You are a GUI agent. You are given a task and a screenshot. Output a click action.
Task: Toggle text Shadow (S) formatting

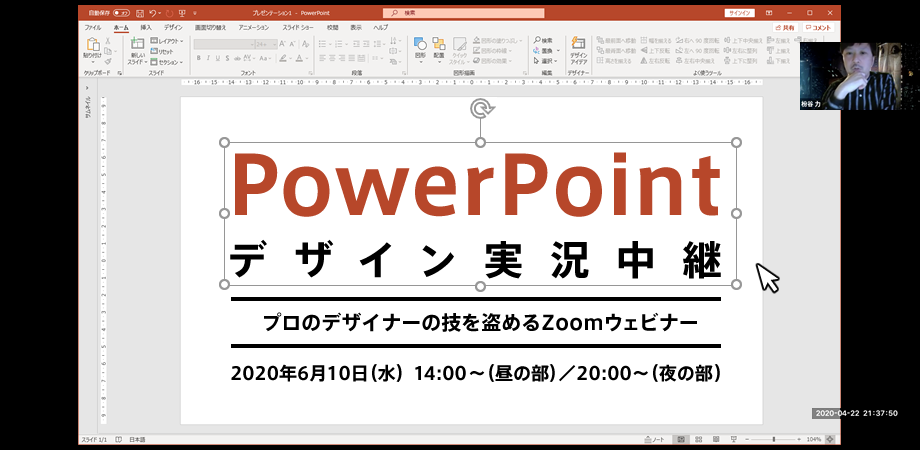227,58
